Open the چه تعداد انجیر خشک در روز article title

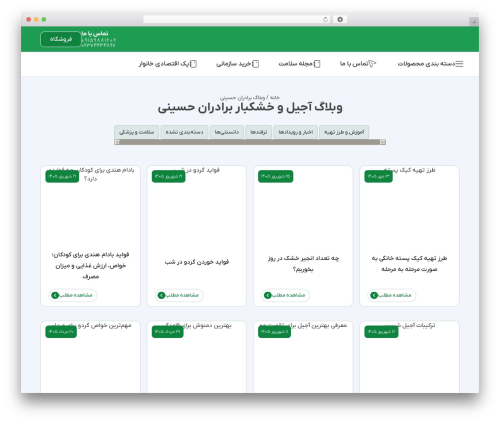click(303, 263)
